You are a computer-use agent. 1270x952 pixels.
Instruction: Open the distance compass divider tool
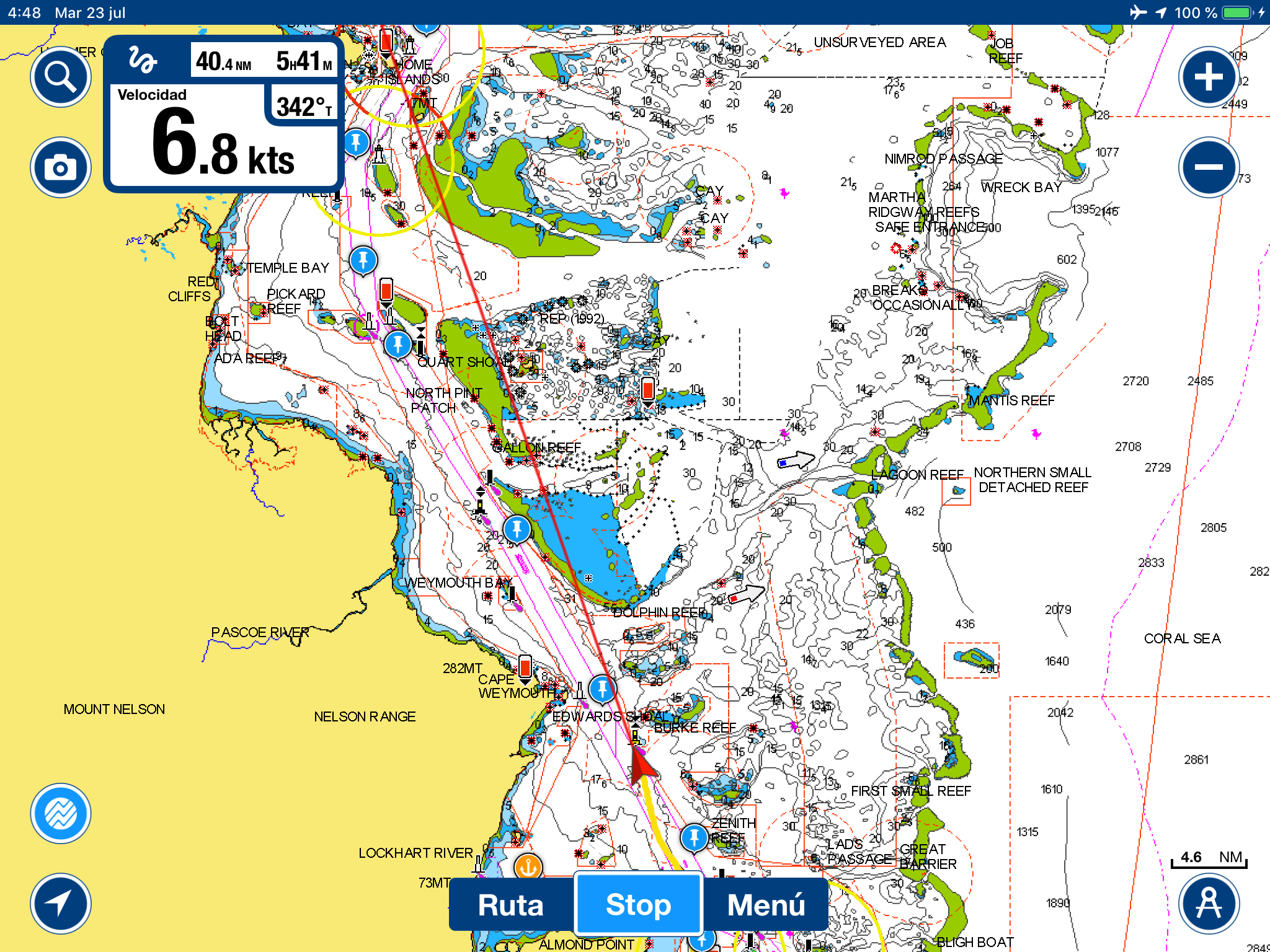point(1209,904)
